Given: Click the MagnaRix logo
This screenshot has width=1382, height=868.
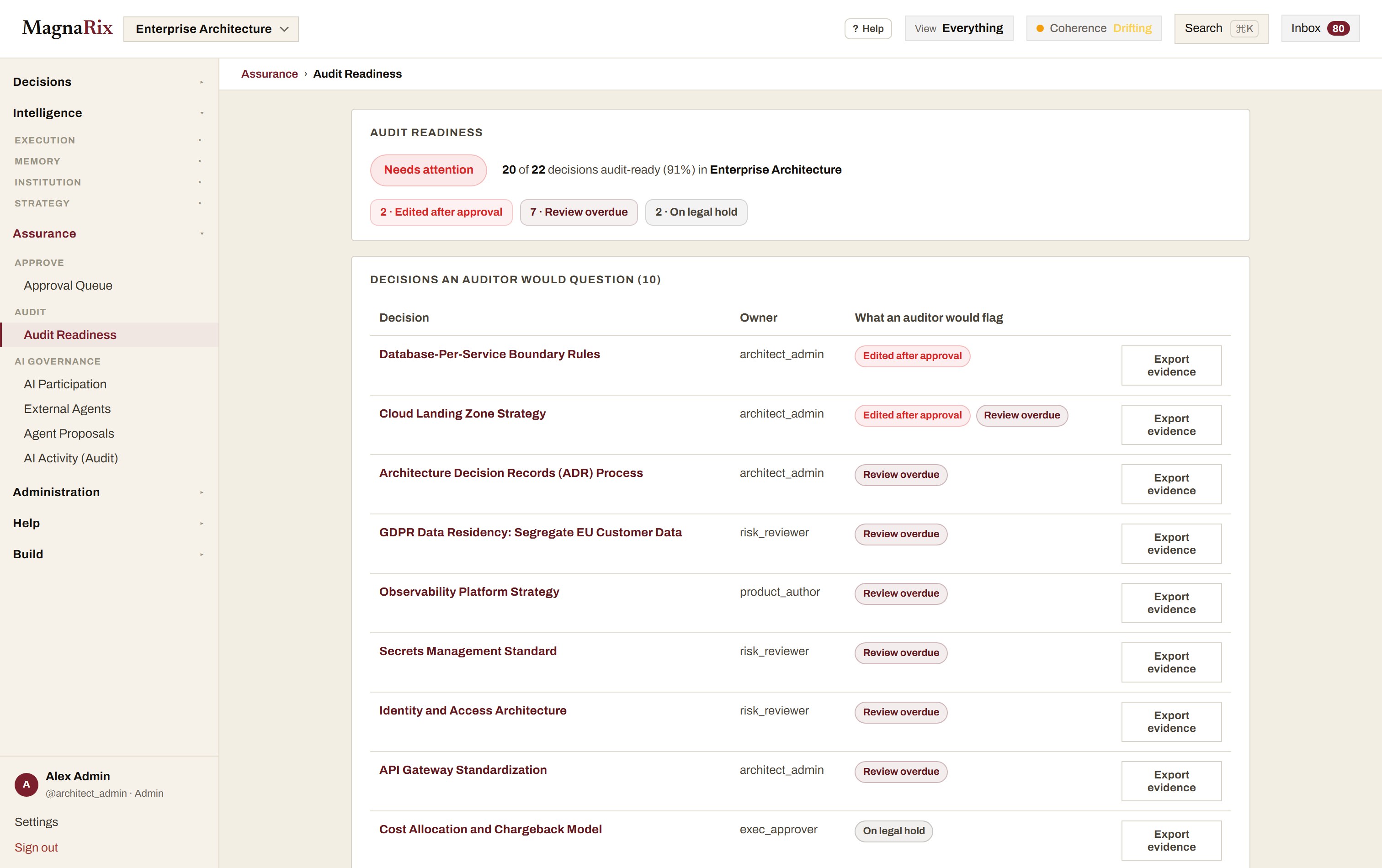Looking at the screenshot, I should [x=67, y=28].
